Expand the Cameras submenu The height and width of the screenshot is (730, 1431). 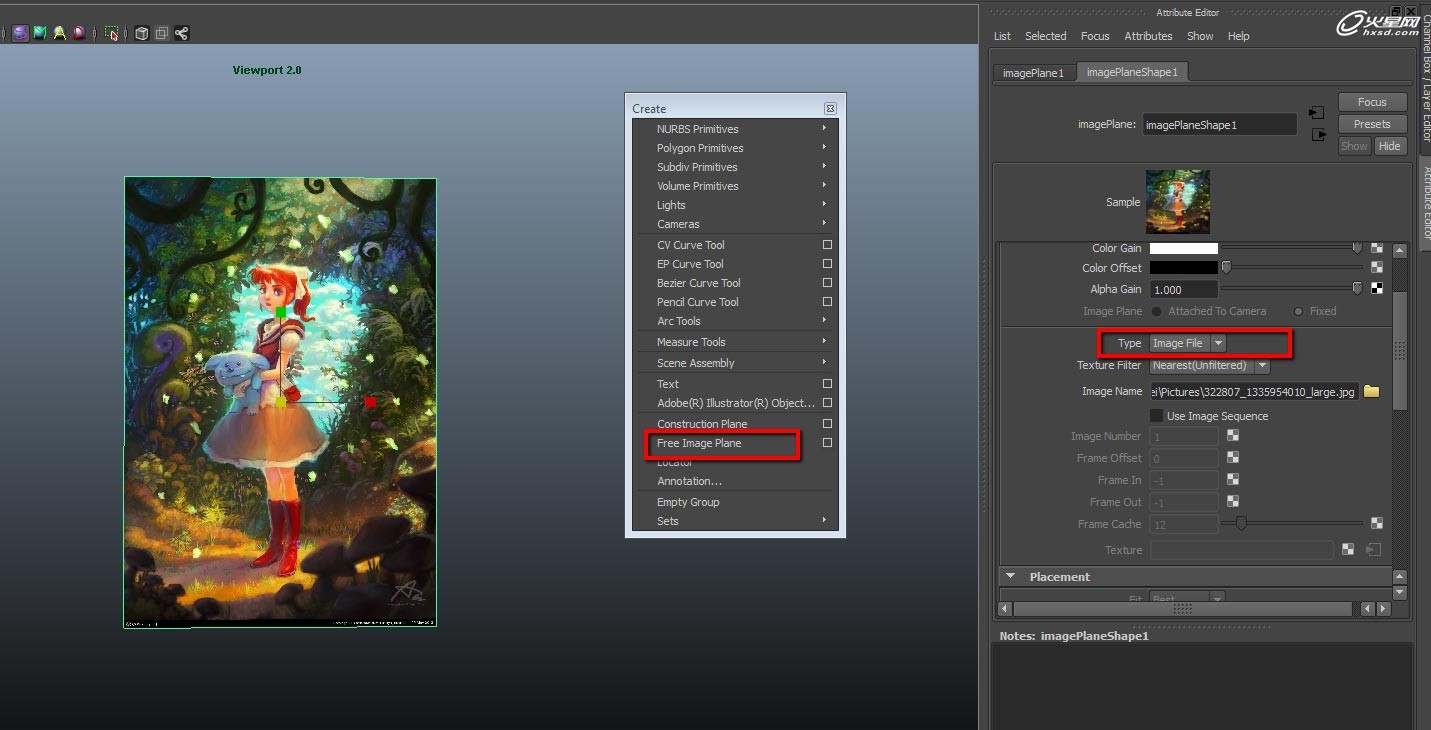736,224
